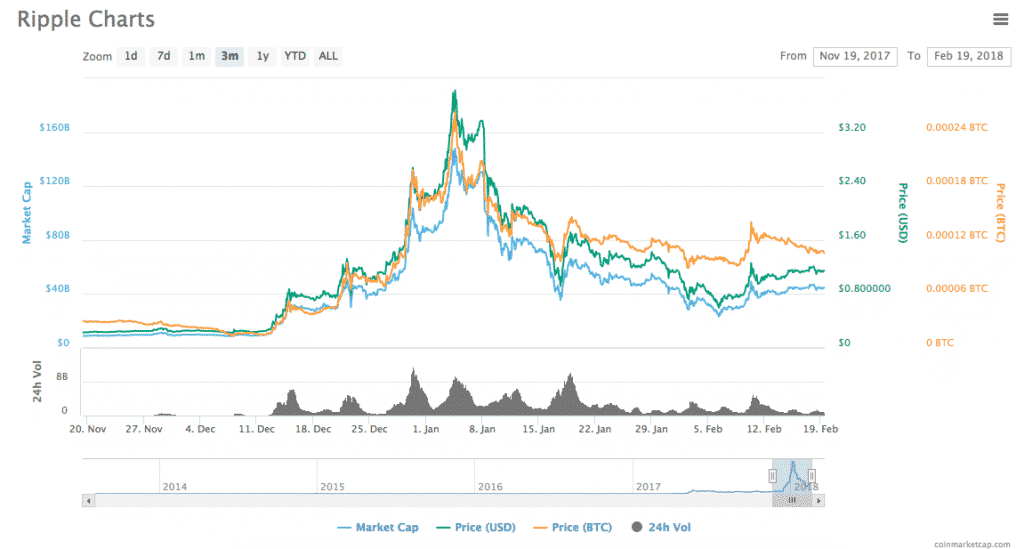Click the navigator scrollbar thumb
The width and height of the screenshot is (1024, 549).
click(x=792, y=499)
